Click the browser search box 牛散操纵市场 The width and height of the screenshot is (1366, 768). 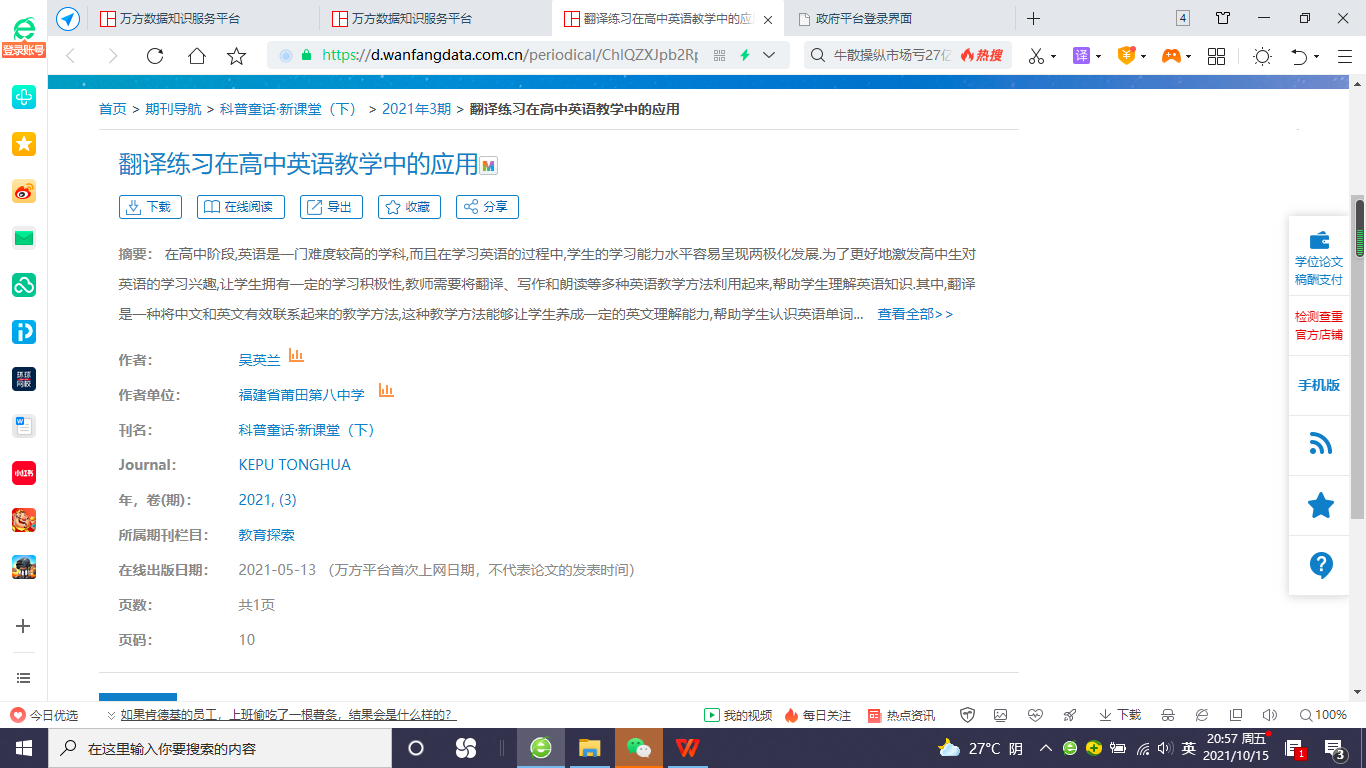click(x=892, y=56)
